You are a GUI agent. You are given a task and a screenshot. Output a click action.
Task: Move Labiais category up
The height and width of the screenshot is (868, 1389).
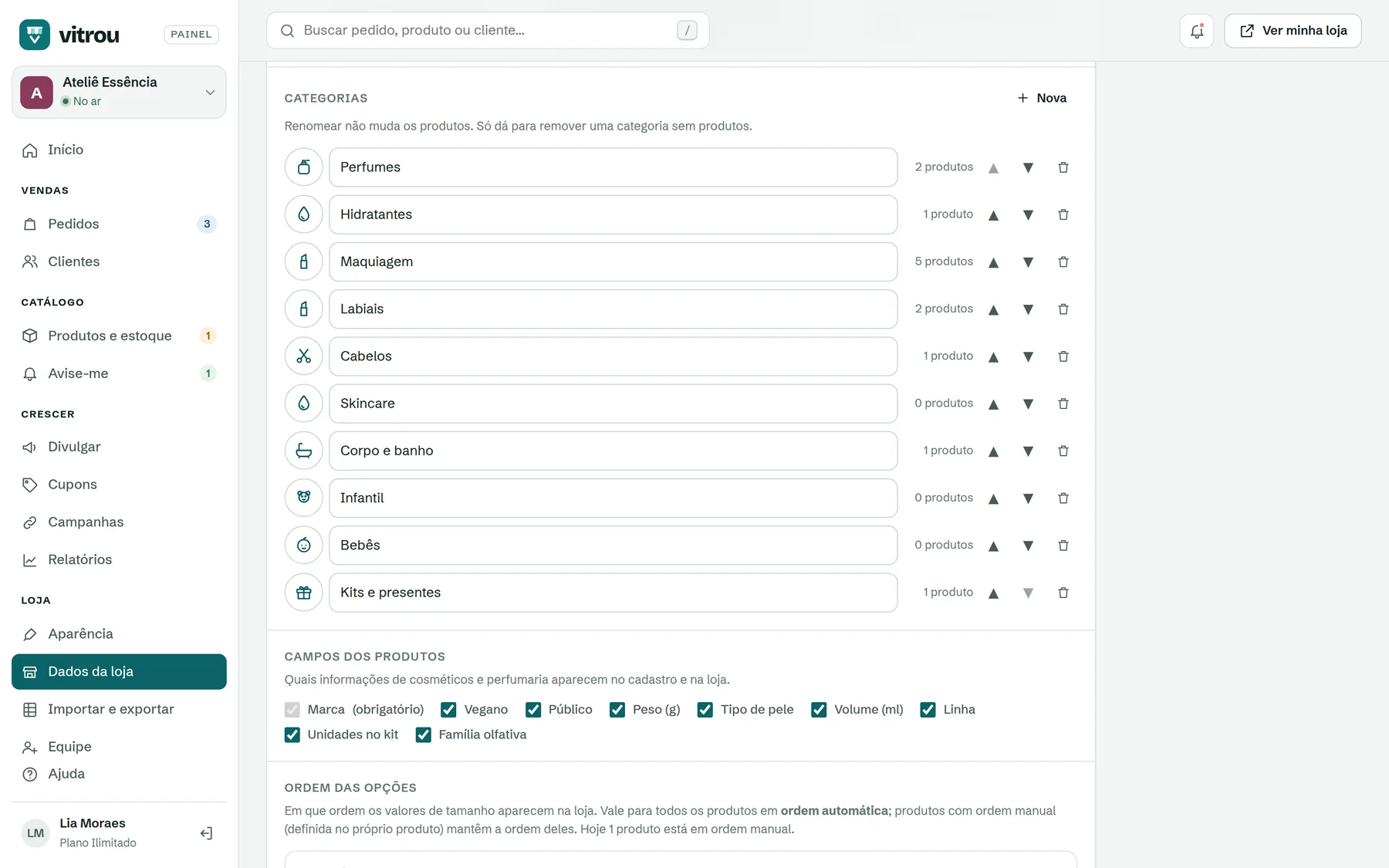pyautogui.click(x=994, y=309)
